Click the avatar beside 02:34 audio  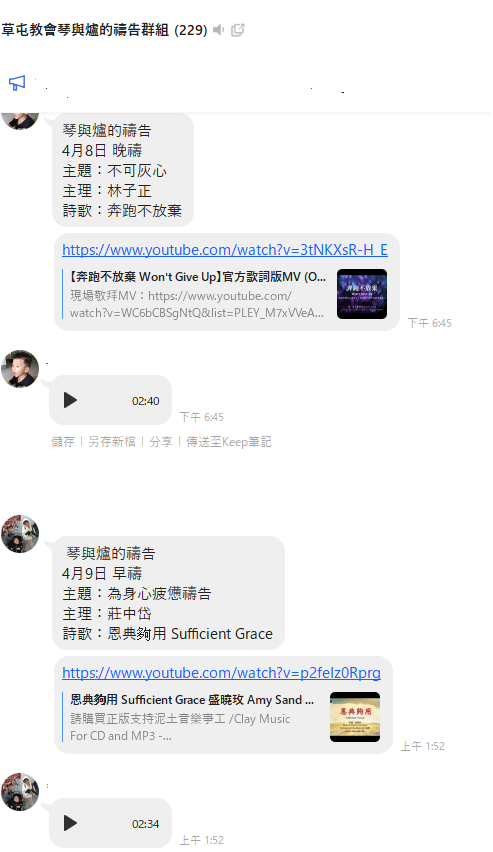[x=20, y=792]
